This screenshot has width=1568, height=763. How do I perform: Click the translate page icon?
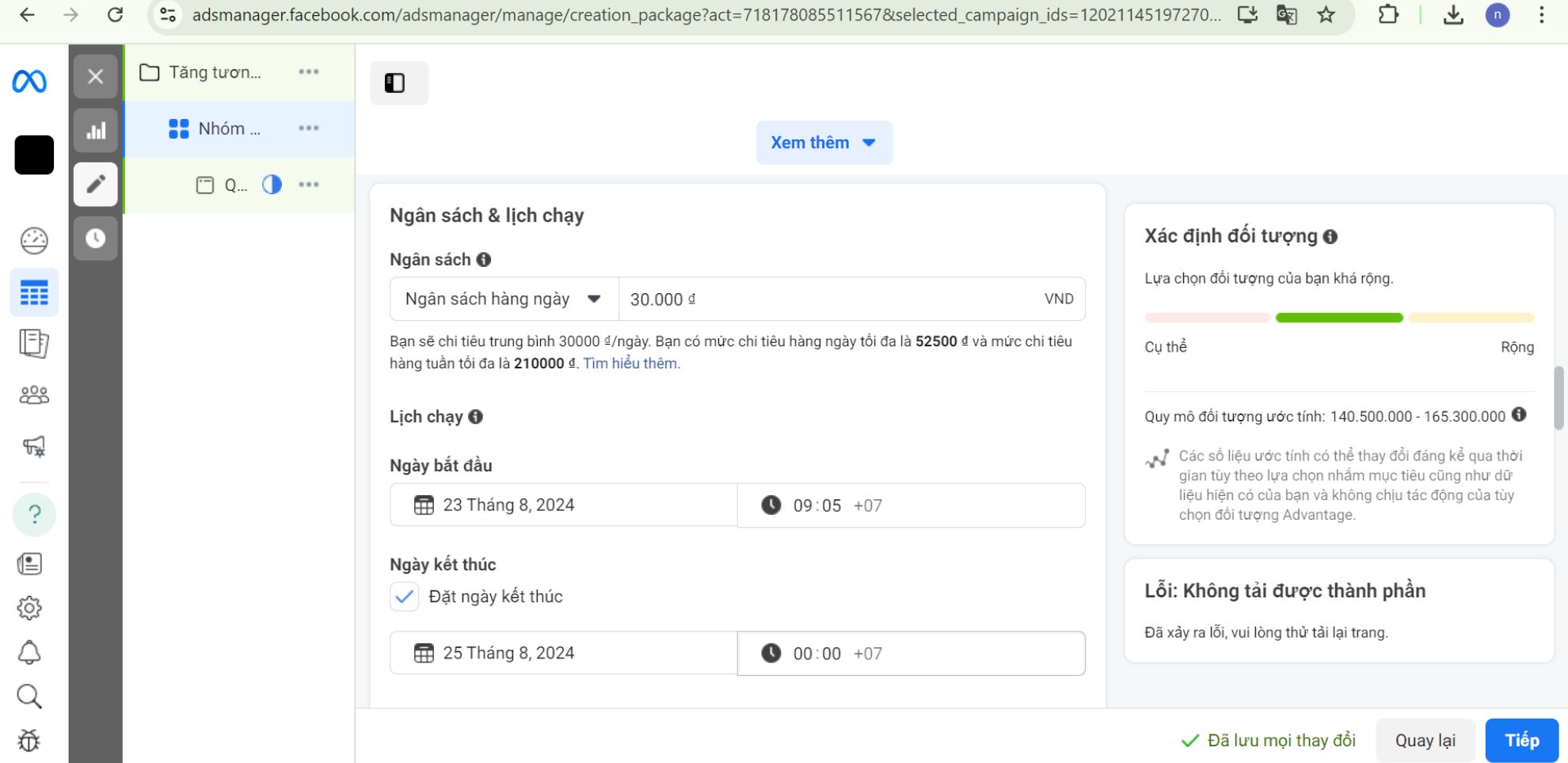(1287, 15)
